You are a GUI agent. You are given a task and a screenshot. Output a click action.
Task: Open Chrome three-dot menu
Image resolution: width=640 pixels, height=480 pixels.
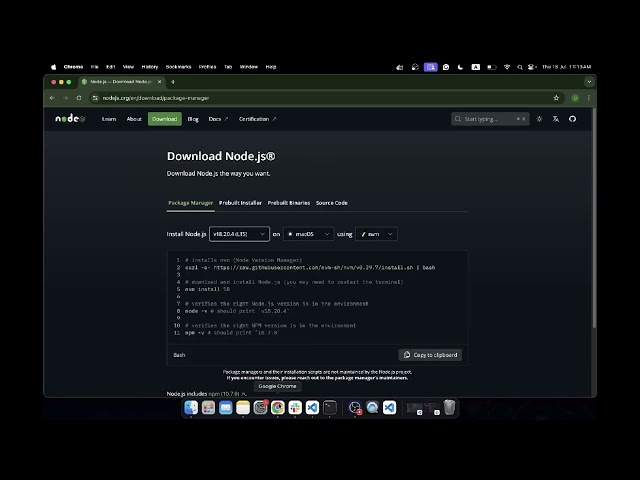[x=588, y=98]
